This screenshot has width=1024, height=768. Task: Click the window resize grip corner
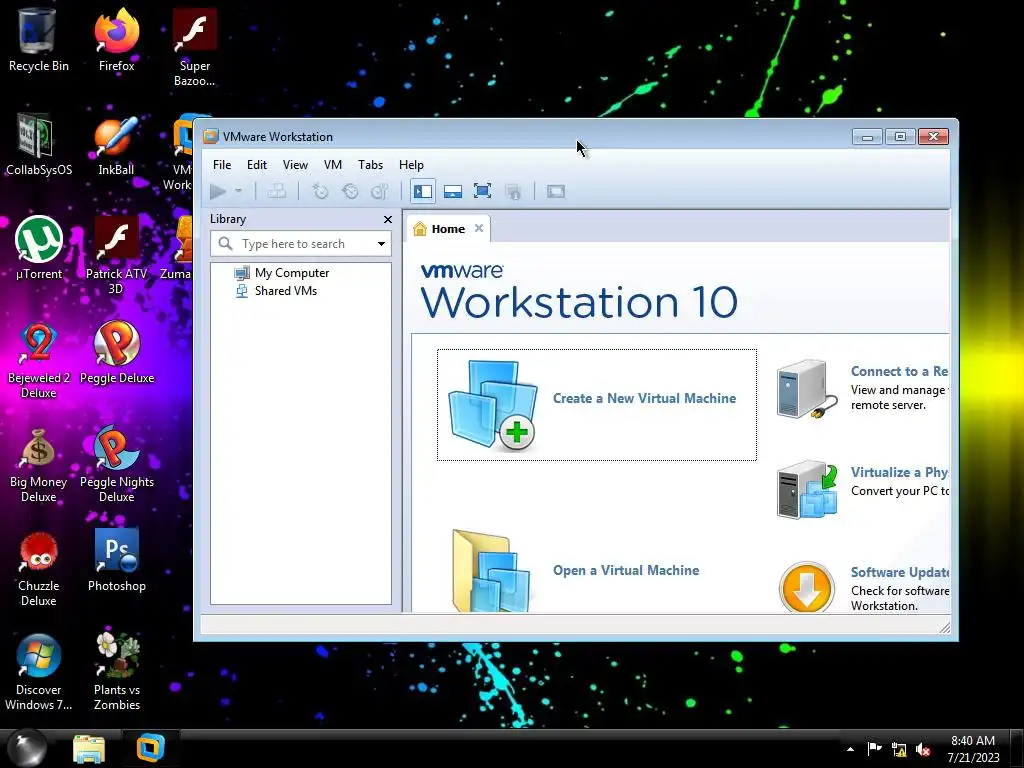click(x=944, y=628)
